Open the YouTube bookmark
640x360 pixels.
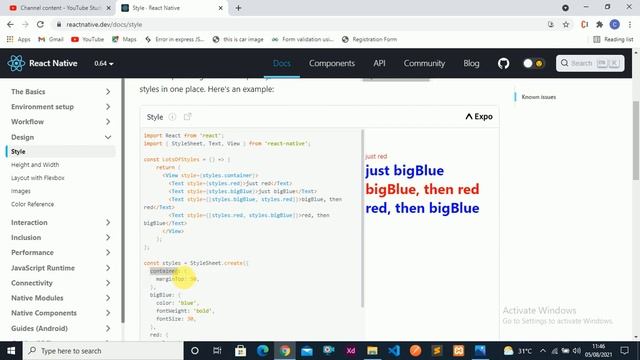click(87, 40)
